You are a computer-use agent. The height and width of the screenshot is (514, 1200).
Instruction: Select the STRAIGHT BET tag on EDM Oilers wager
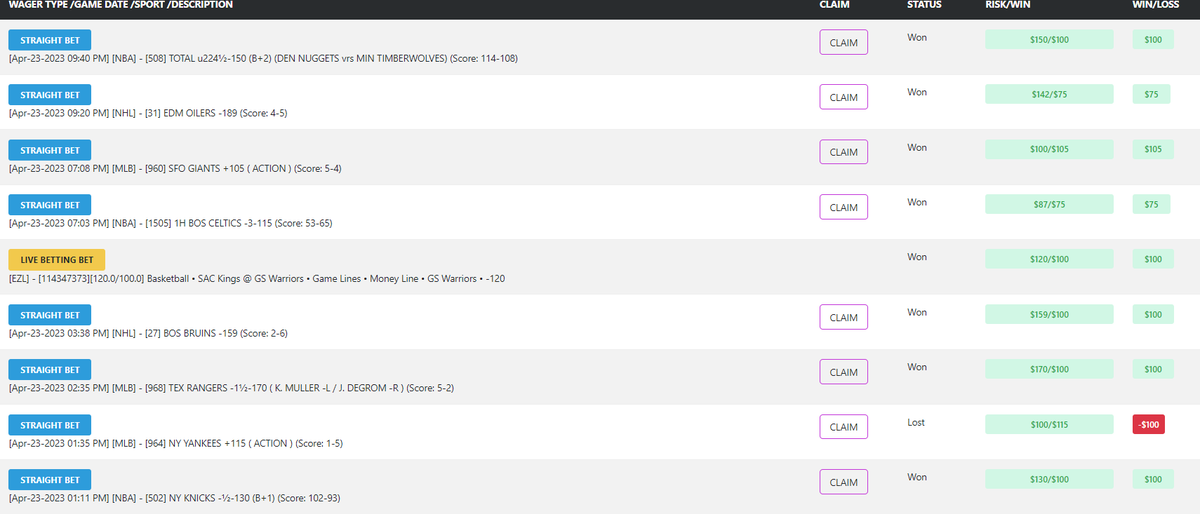pos(50,95)
